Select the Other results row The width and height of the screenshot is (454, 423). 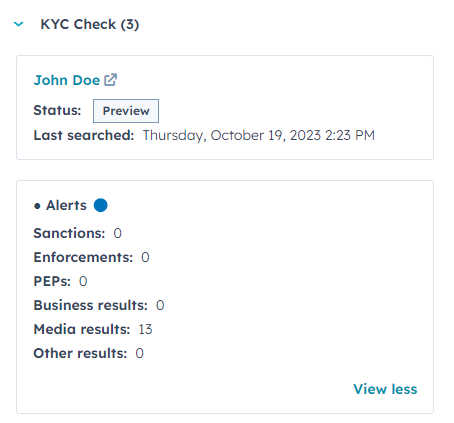pos(89,353)
